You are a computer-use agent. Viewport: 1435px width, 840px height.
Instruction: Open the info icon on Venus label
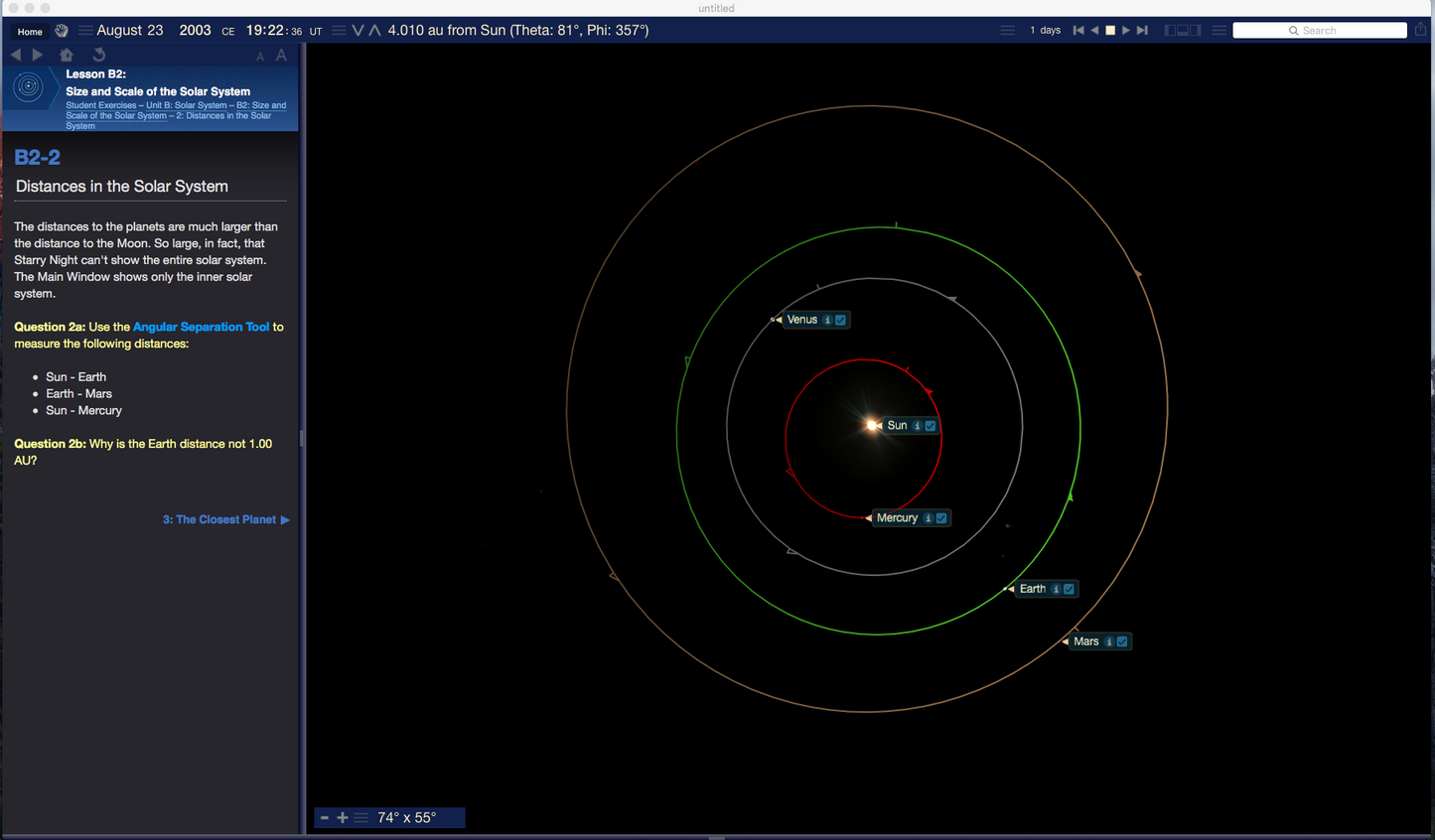[827, 320]
